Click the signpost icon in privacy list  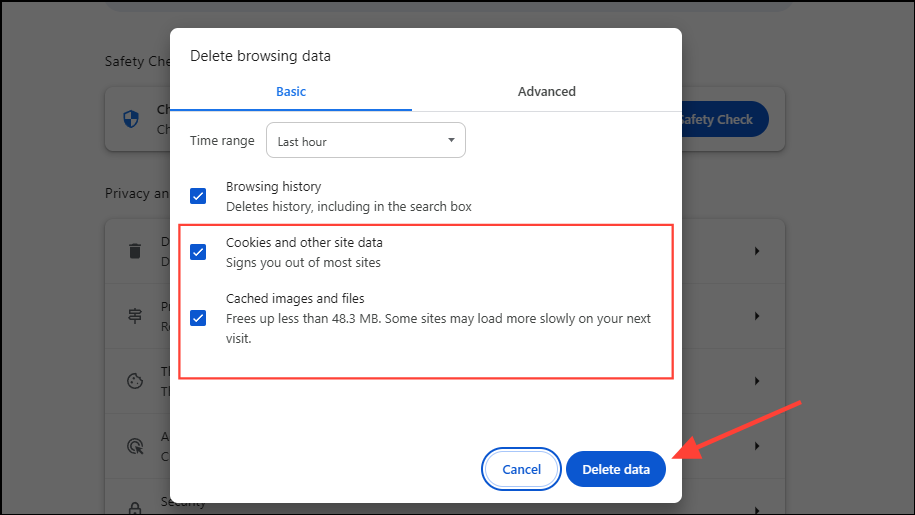135,316
